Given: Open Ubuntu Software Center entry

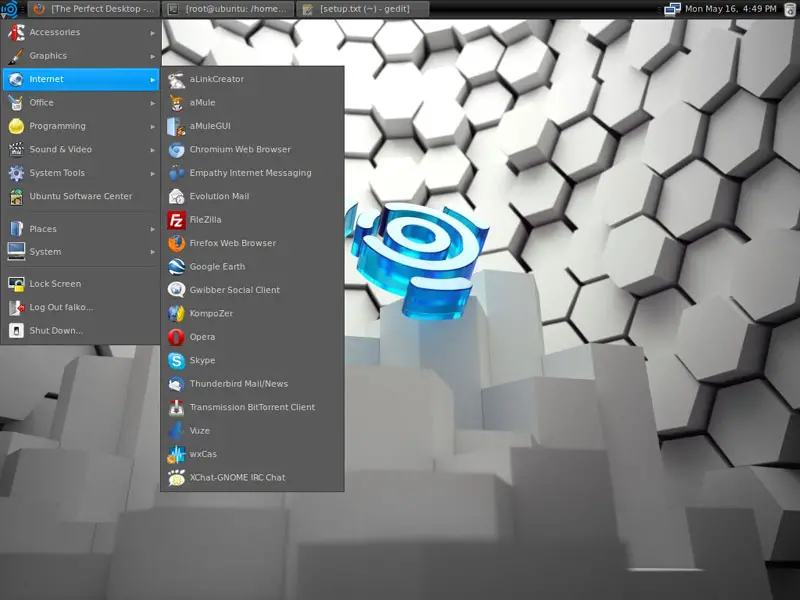Looking at the screenshot, I should point(81,196).
